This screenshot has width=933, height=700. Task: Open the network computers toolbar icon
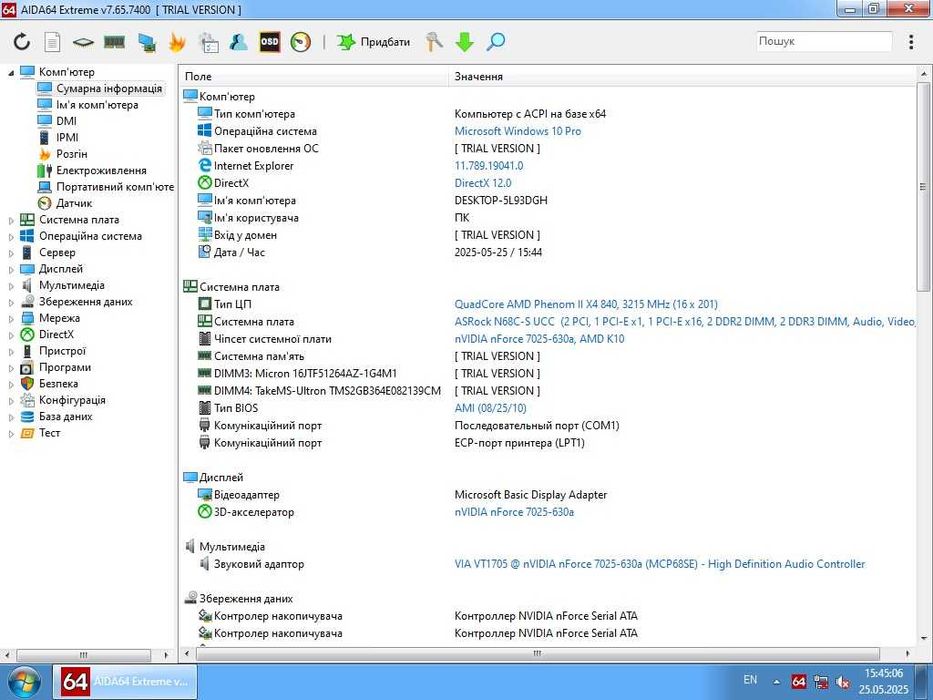(x=146, y=42)
